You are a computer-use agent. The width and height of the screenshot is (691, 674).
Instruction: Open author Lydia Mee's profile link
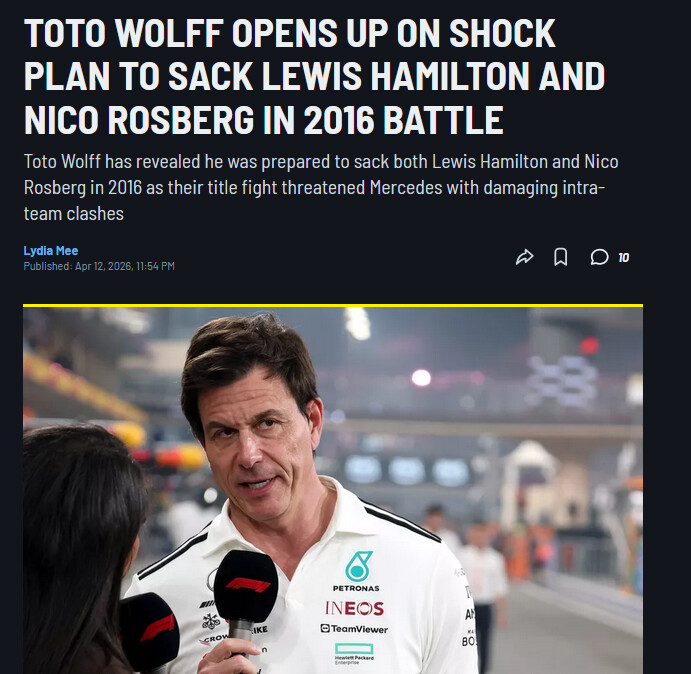click(x=51, y=250)
